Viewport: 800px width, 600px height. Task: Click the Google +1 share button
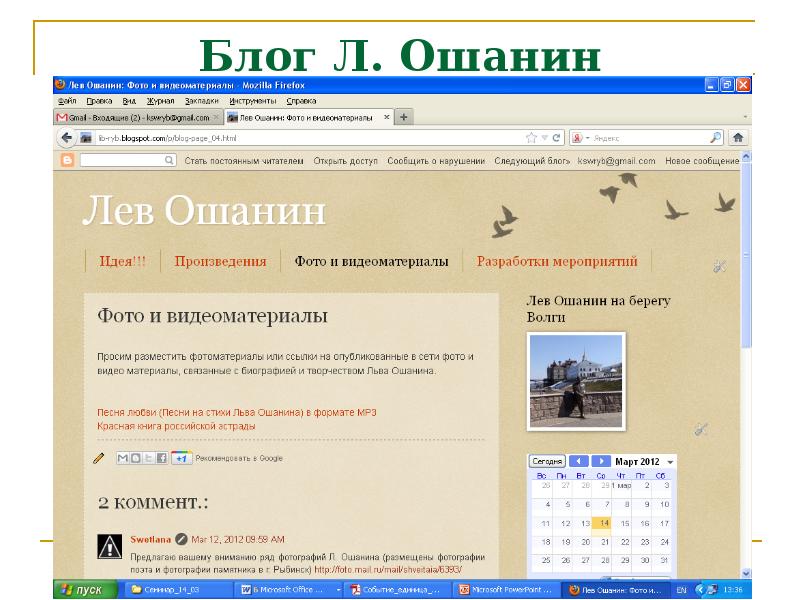tap(181, 458)
